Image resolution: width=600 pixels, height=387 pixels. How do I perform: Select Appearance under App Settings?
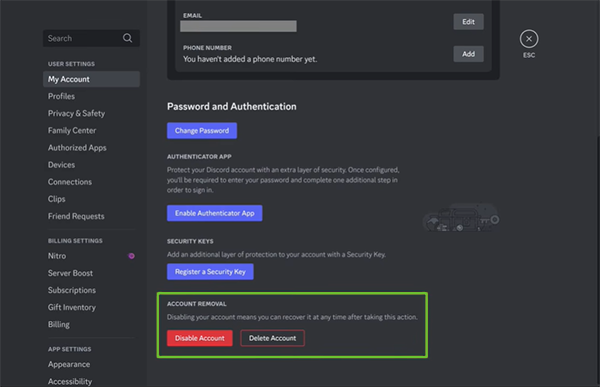tap(91, 364)
